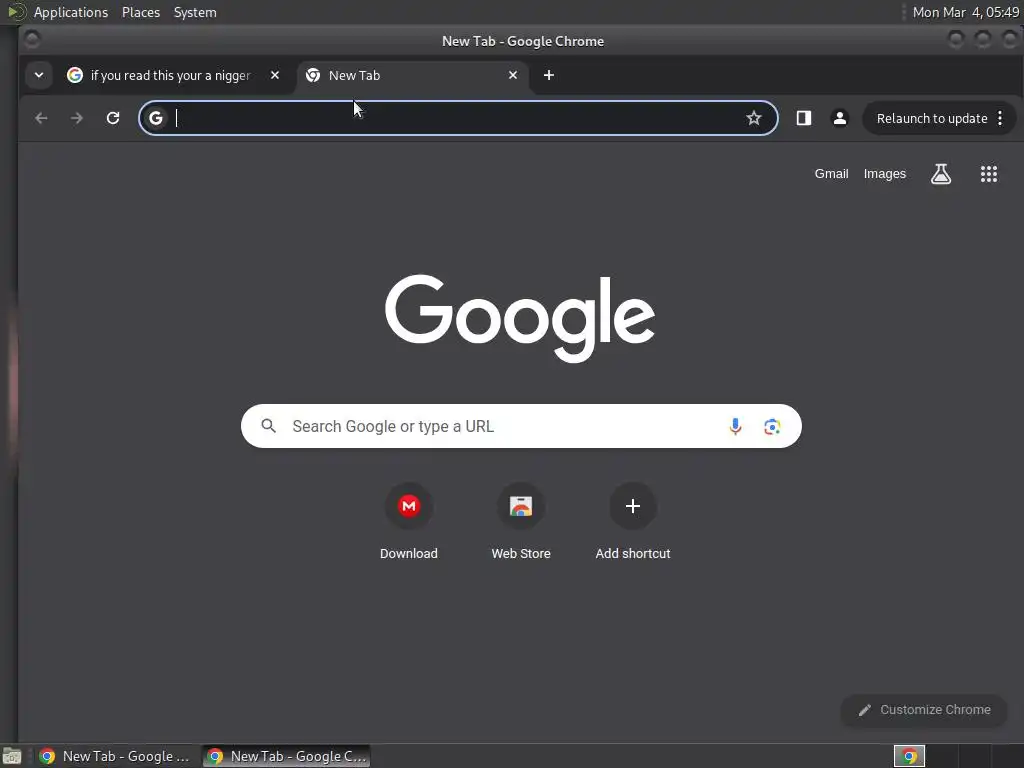Switch to first New Tab taskbar window
This screenshot has height=768, width=1024.
(114, 756)
